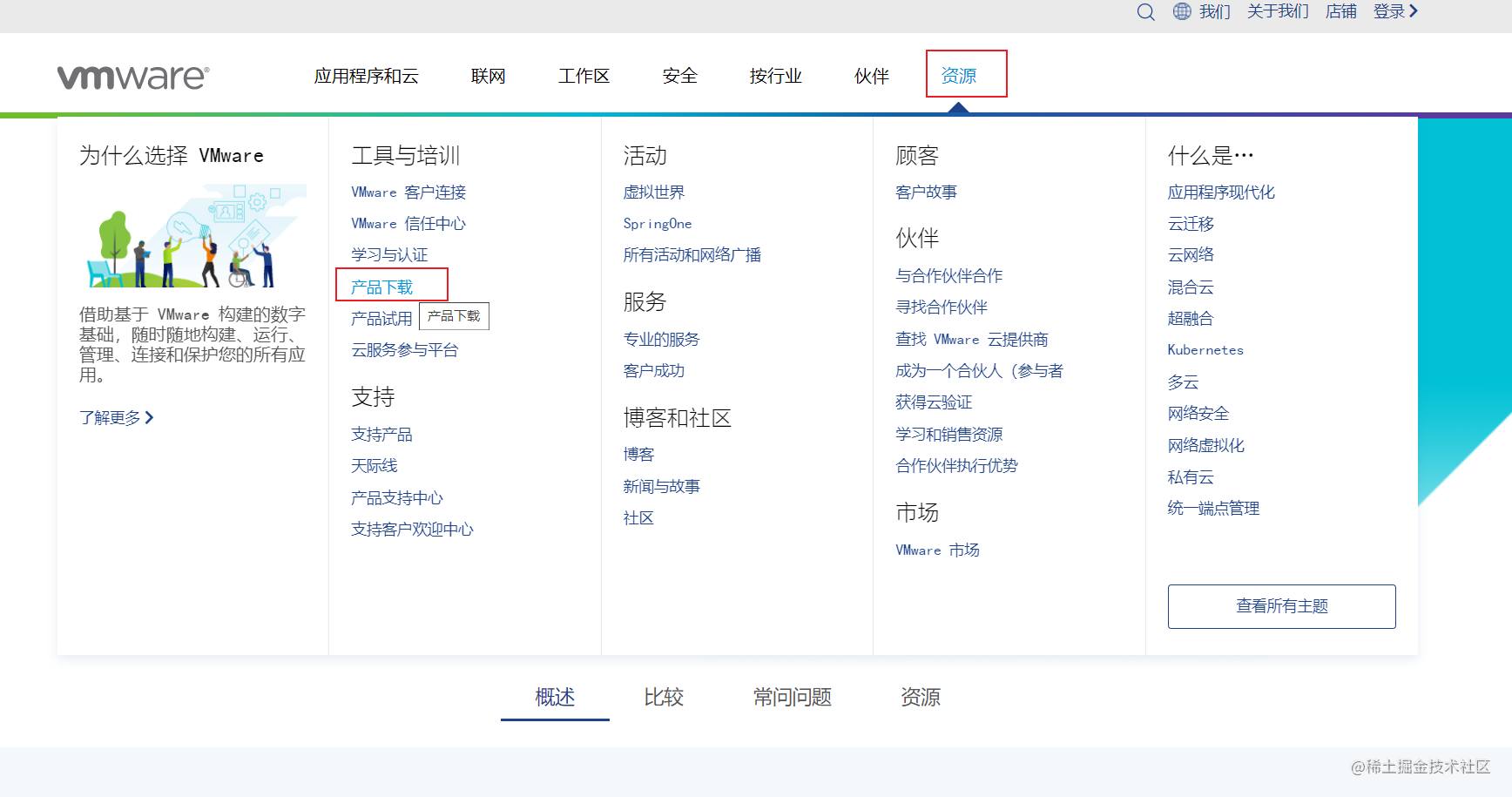Visit the 社区 link

tap(638, 518)
